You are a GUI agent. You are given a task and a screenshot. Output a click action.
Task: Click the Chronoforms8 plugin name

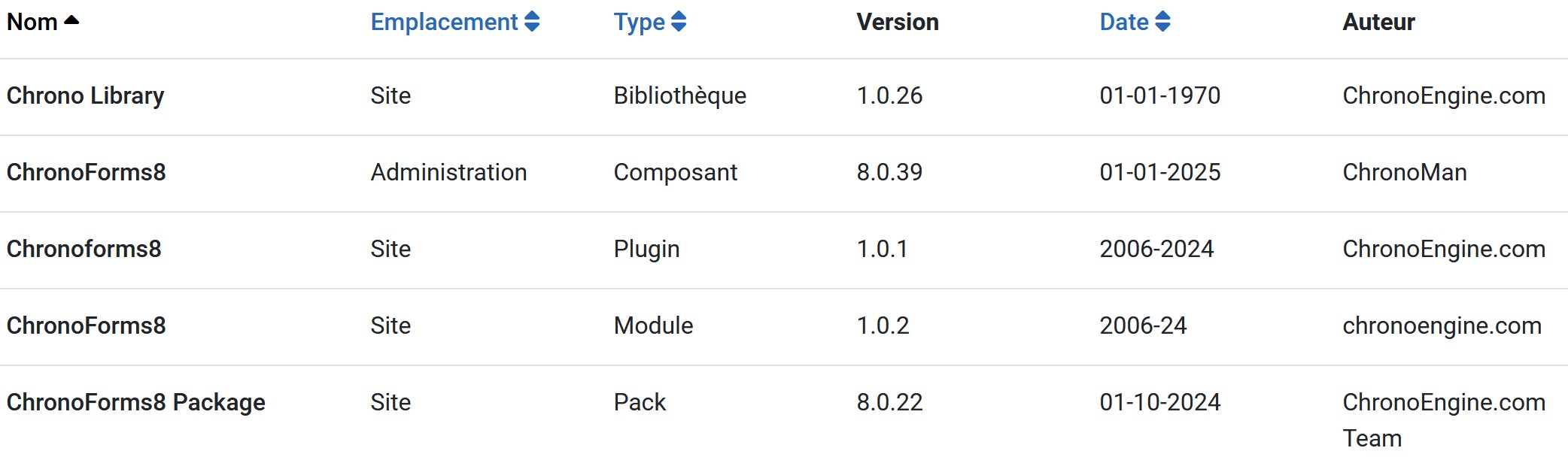click(84, 249)
